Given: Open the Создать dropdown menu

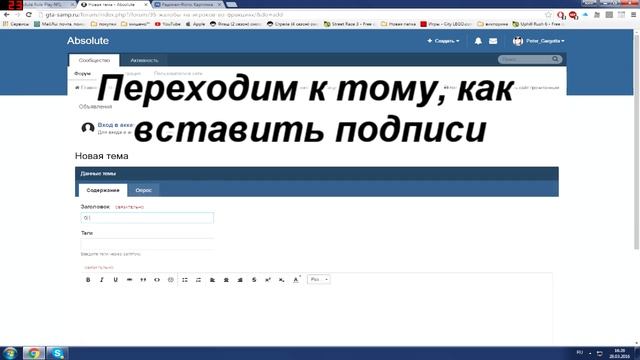Looking at the screenshot, I should click(443, 41).
